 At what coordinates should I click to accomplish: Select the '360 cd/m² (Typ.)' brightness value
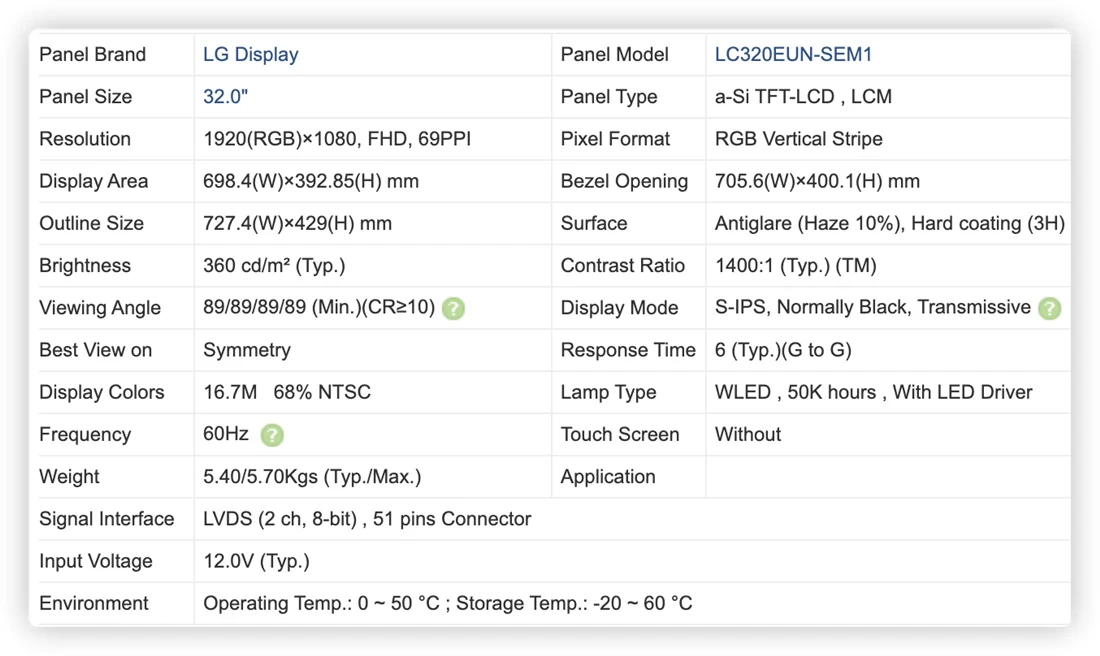coord(274,265)
